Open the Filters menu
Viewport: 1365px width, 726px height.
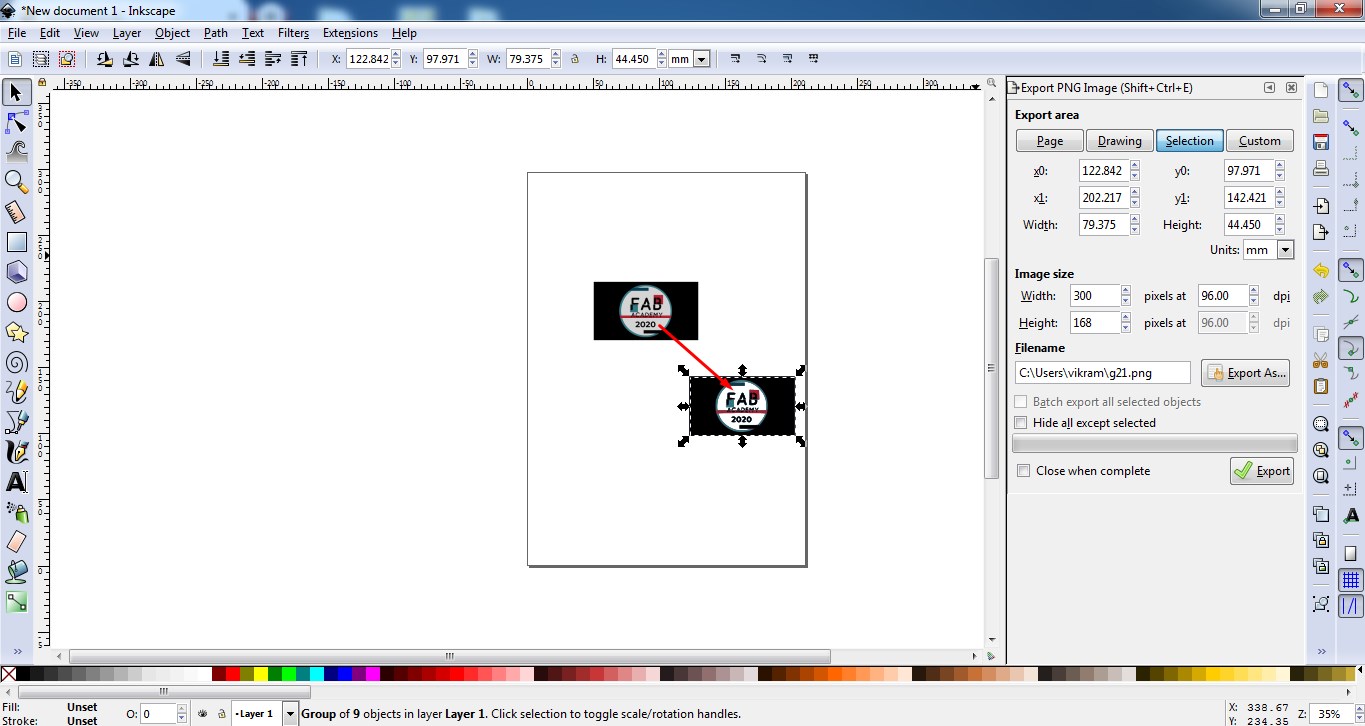(x=293, y=33)
